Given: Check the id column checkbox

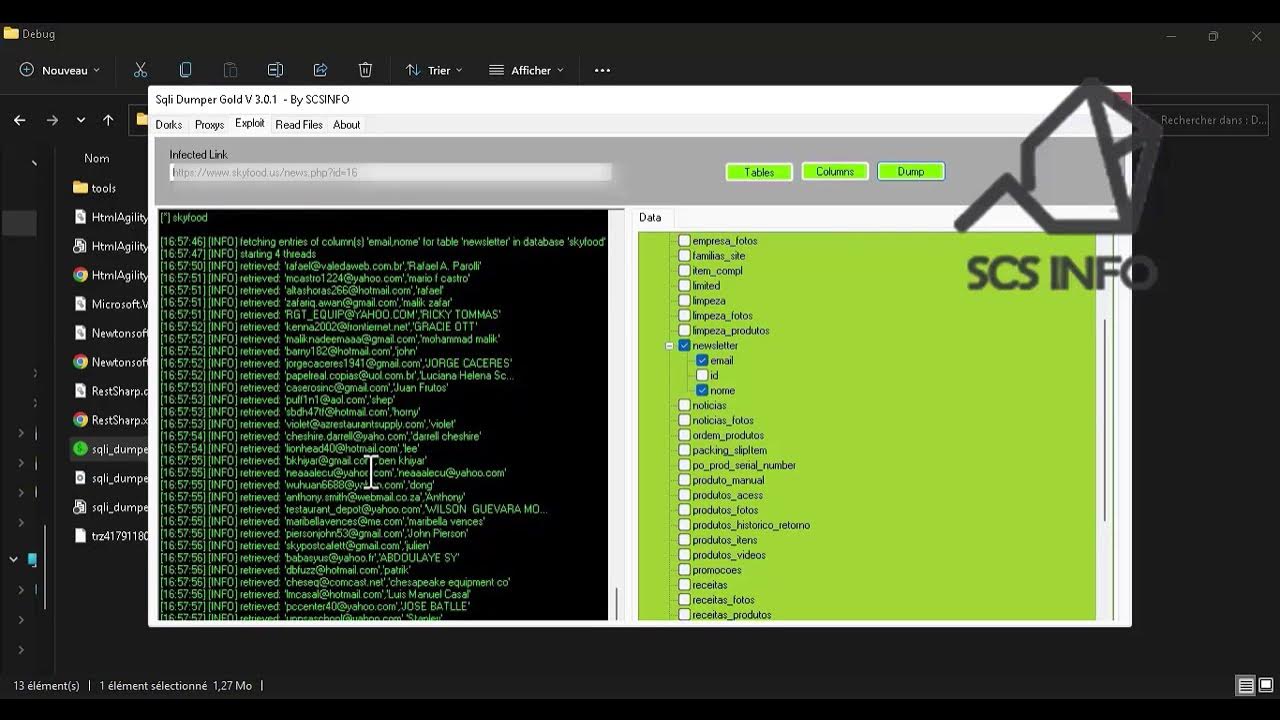Looking at the screenshot, I should pyautogui.click(x=702, y=376).
